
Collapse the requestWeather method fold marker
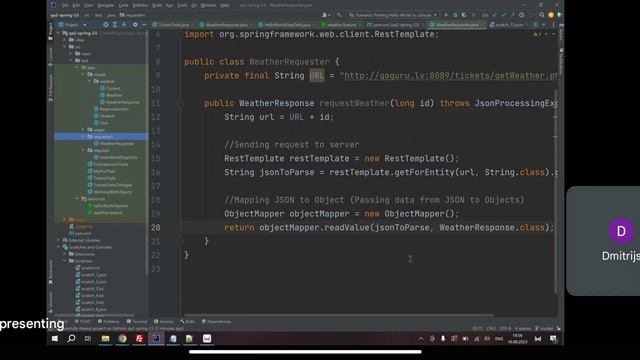pyautogui.click(x=180, y=103)
